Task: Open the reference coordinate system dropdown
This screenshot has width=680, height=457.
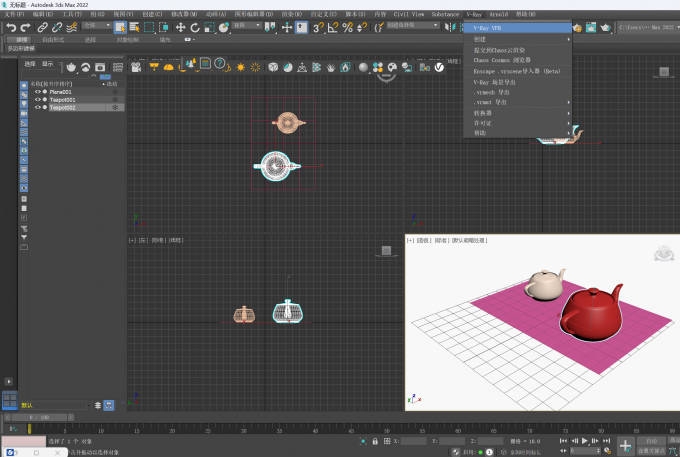Action: pos(247,25)
